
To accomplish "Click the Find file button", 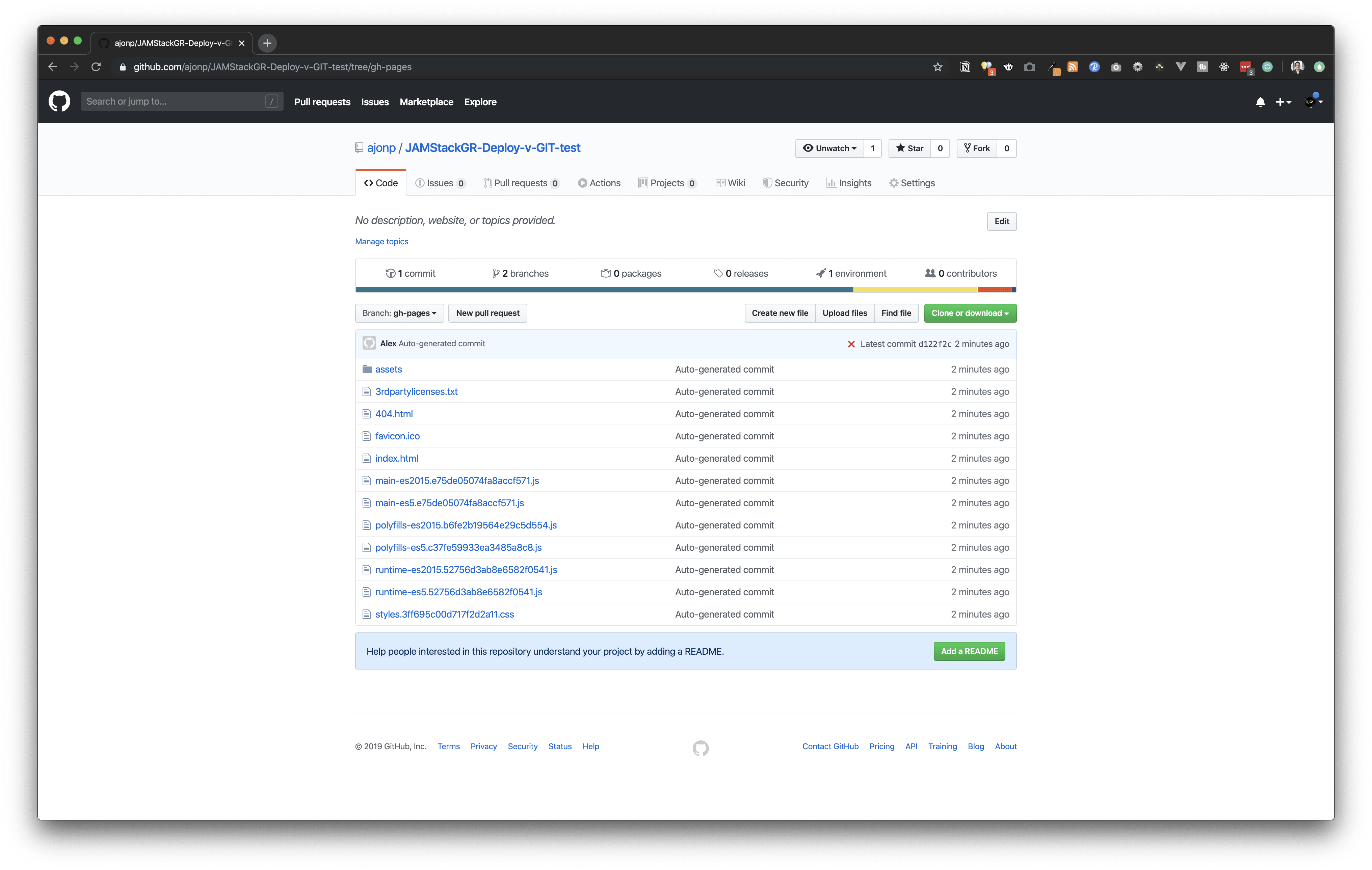I will pos(896,313).
